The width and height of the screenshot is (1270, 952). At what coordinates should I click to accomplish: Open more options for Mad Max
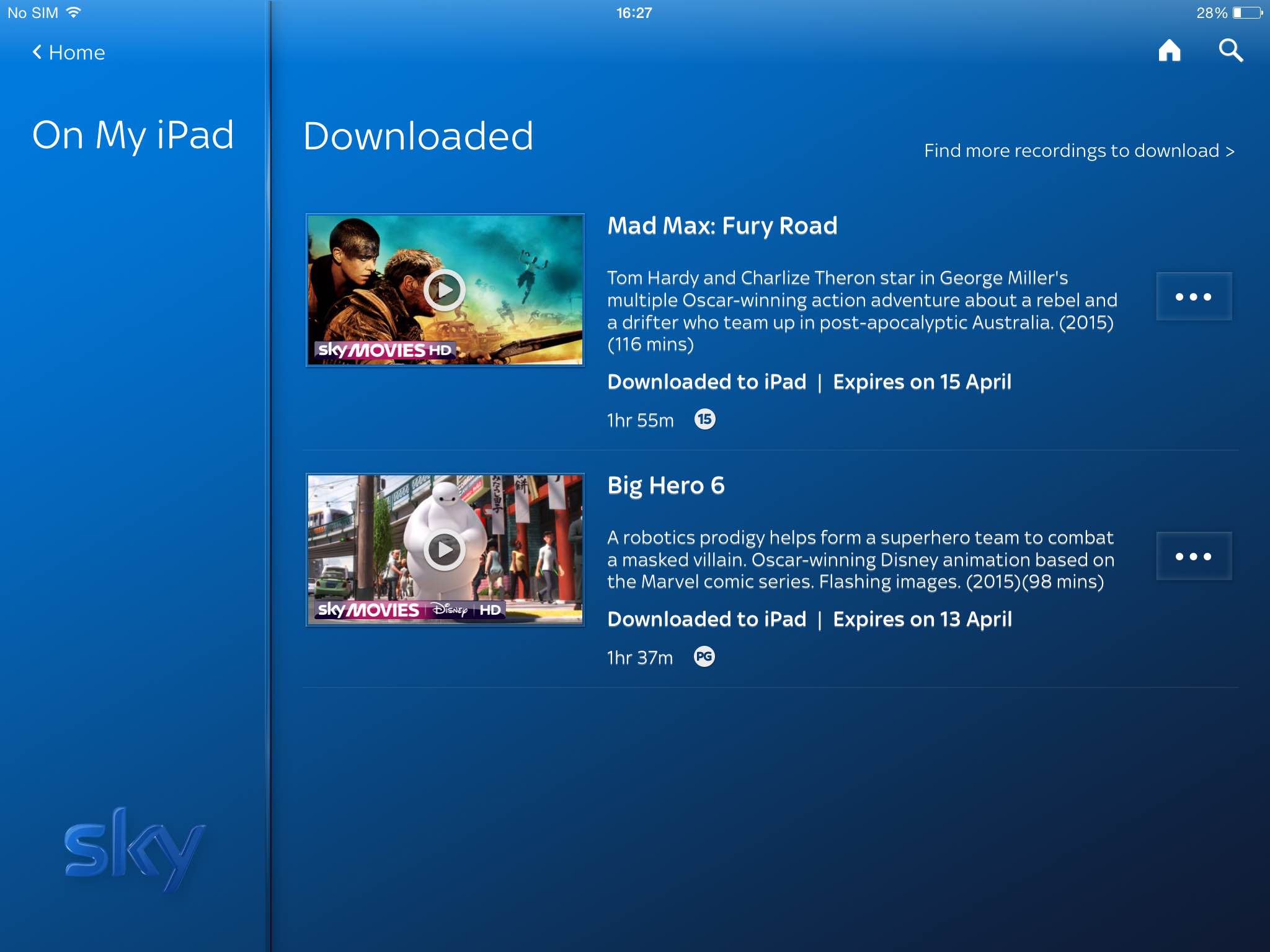click(x=1193, y=296)
